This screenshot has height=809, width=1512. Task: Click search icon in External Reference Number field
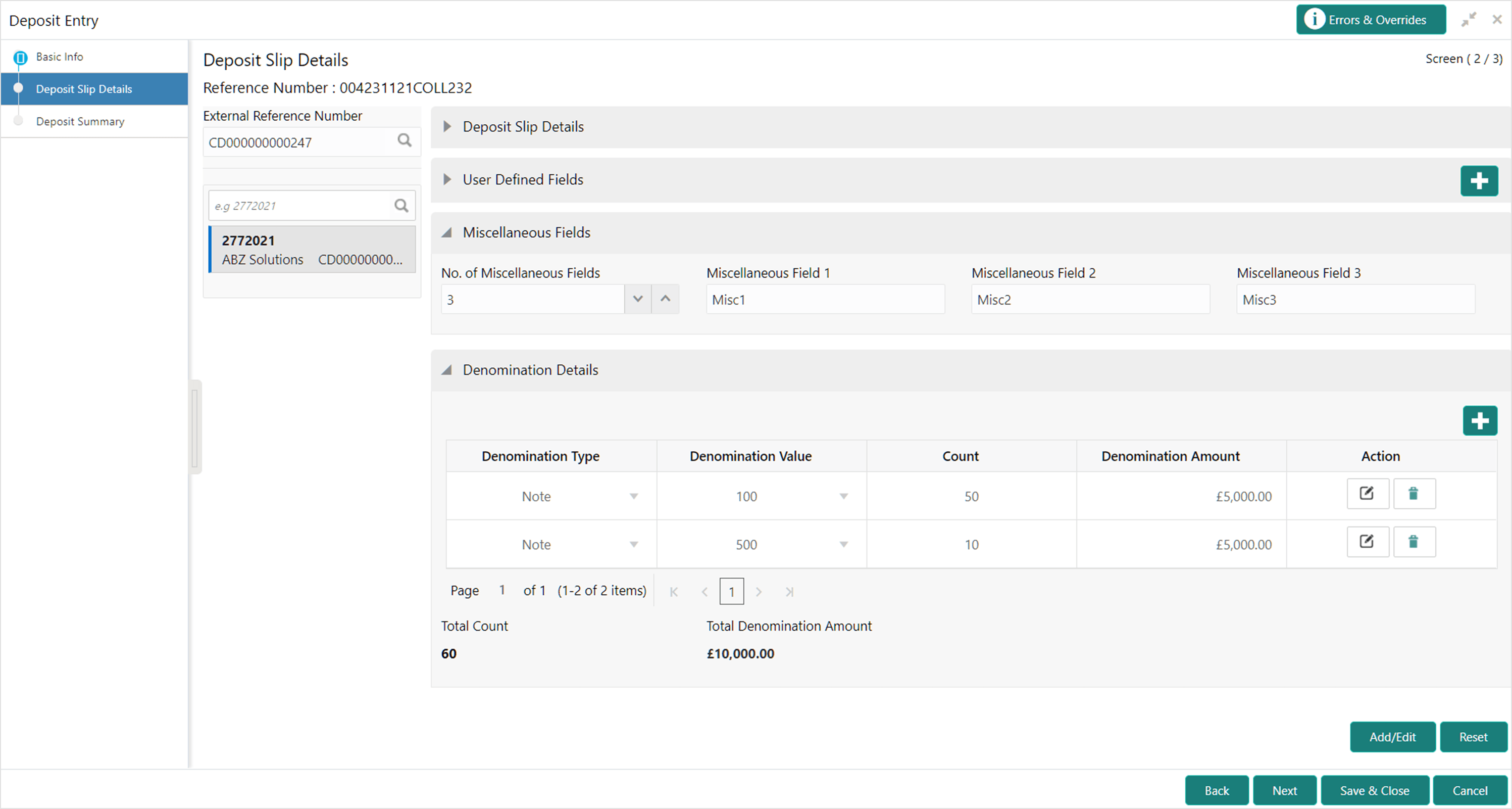point(405,141)
